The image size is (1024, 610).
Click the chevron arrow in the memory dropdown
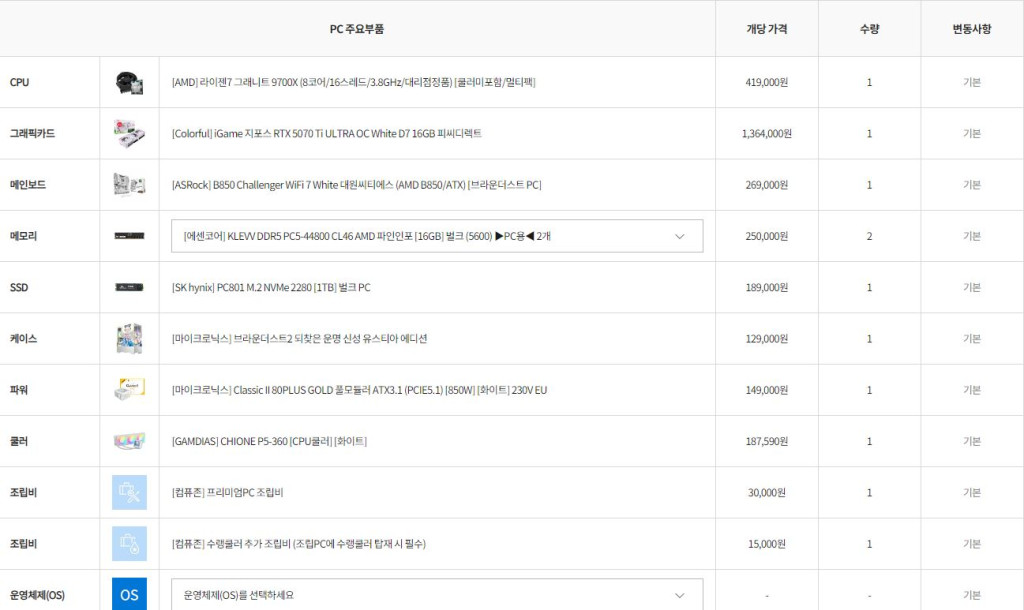coord(680,236)
